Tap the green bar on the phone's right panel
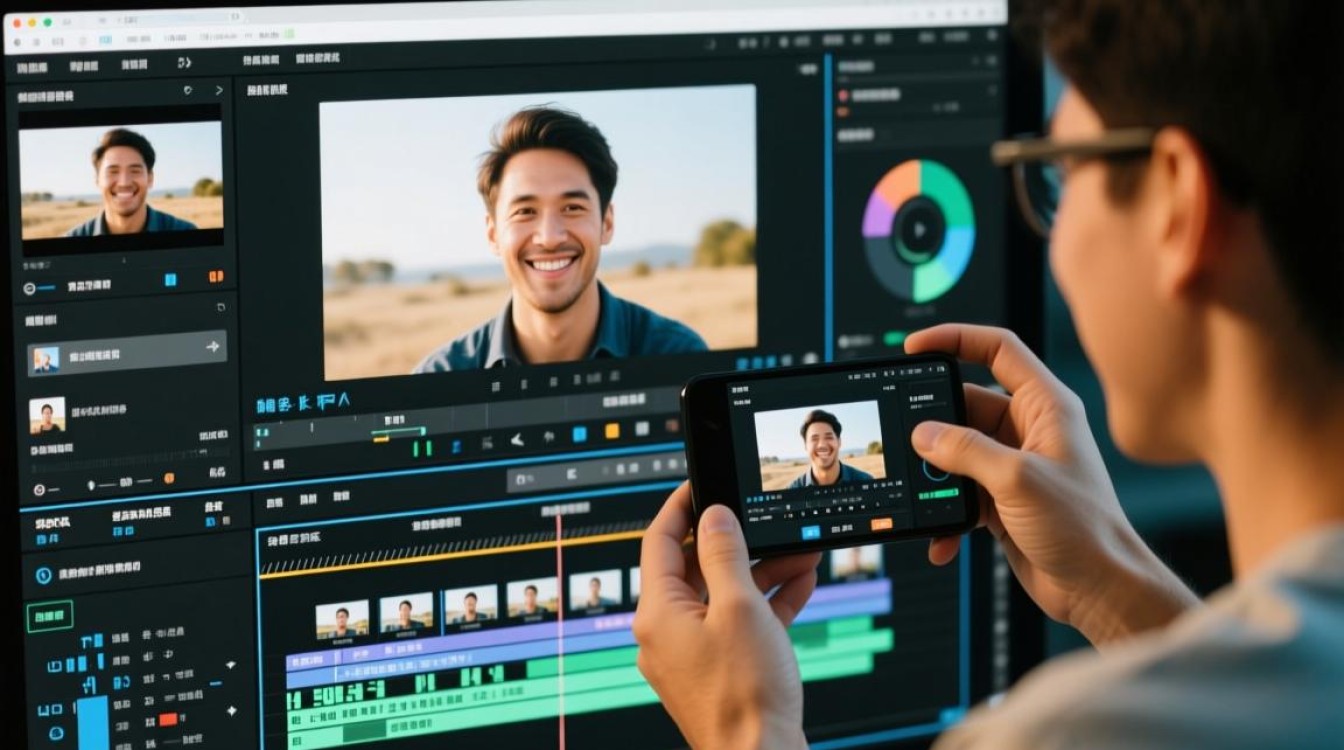 tap(938, 493)
